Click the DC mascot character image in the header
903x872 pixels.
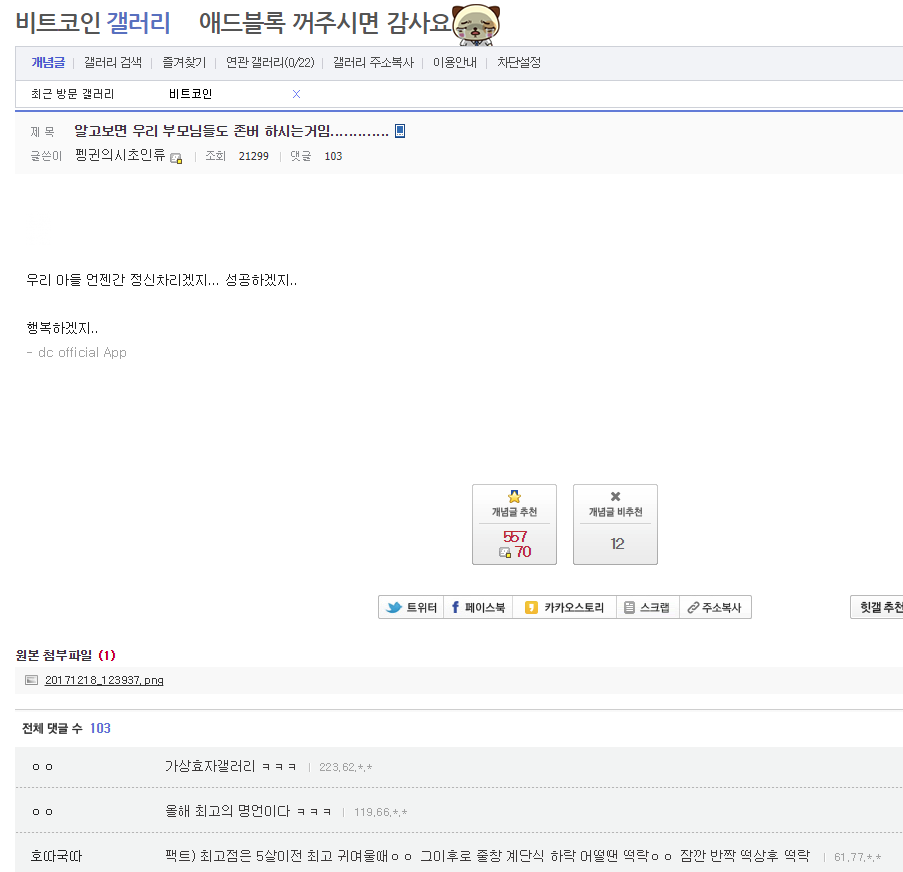(x=476, y=24)
